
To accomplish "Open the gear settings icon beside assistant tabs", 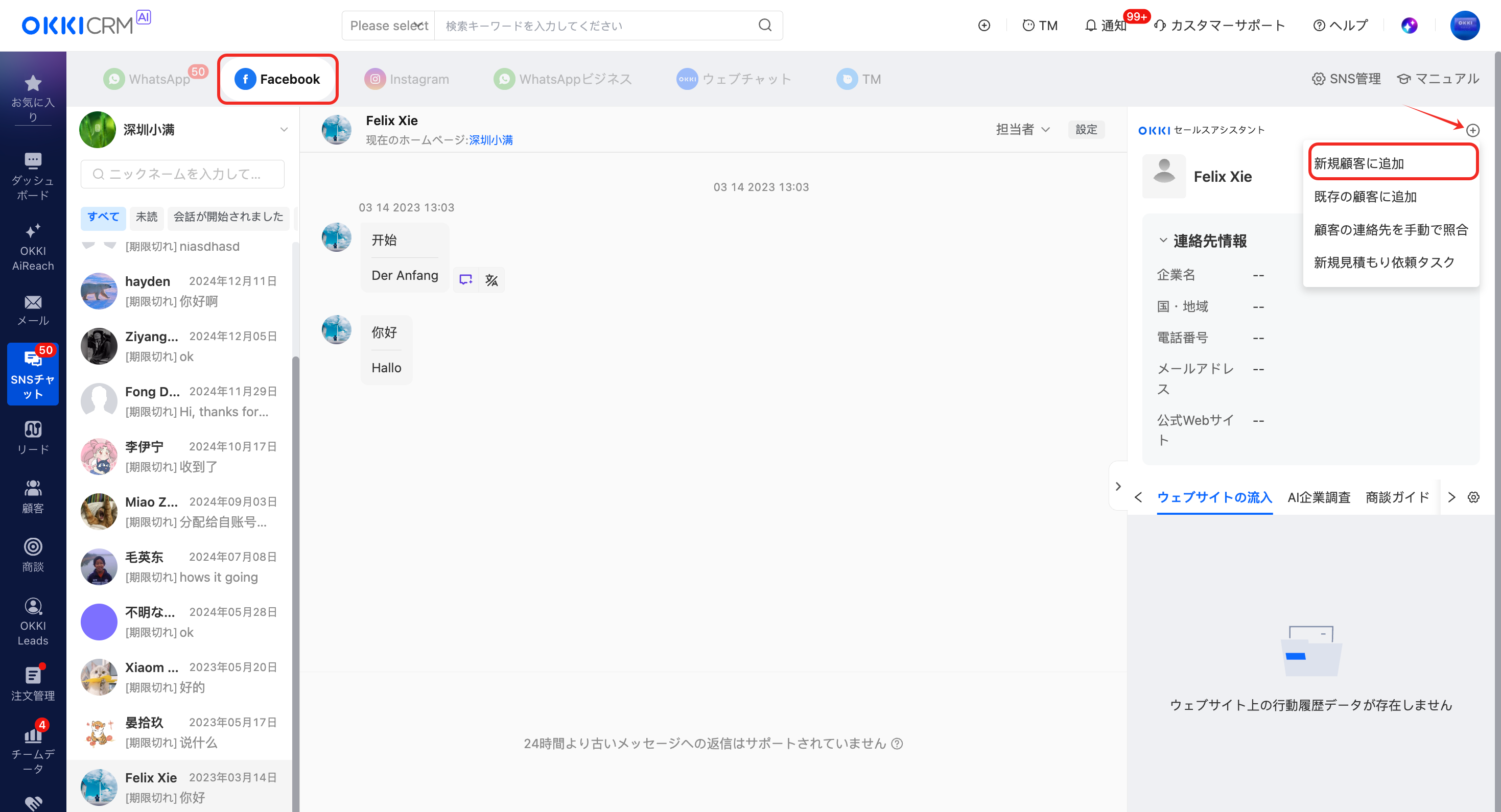I will coord(1473,497).
